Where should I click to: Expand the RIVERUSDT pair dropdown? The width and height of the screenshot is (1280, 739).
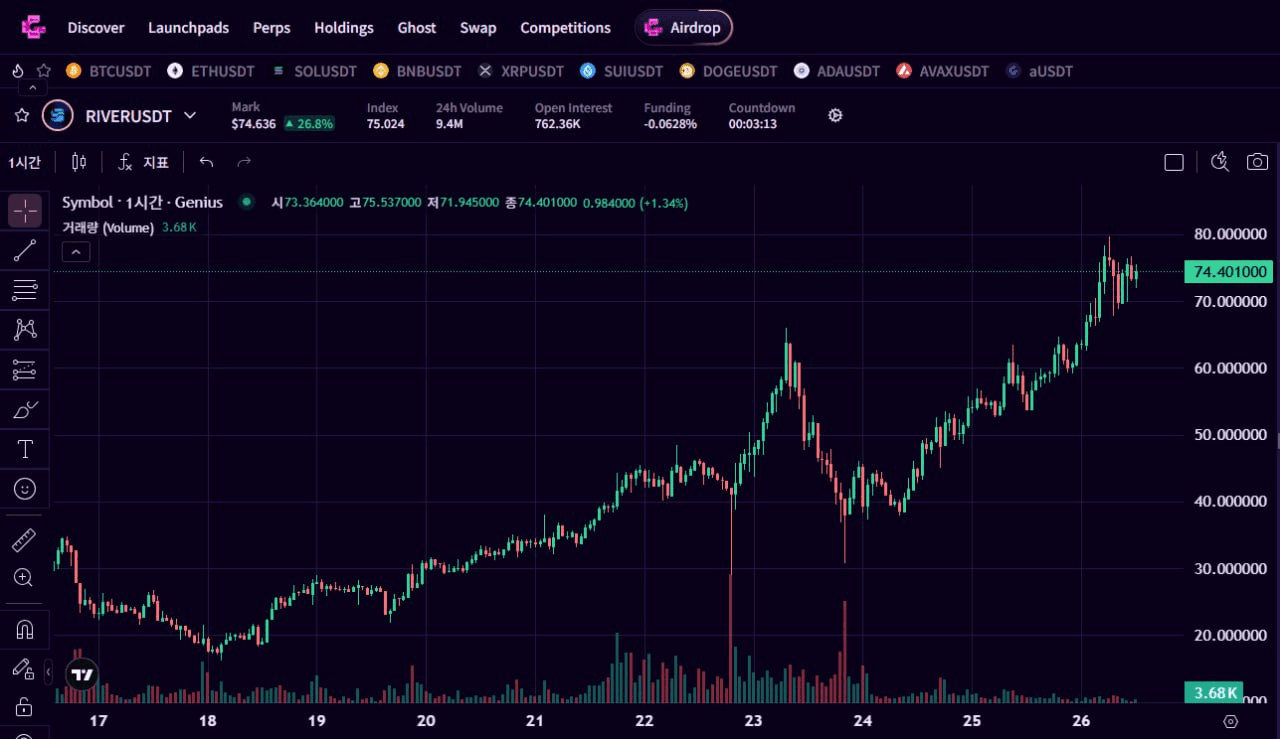(x=190, y=116)
